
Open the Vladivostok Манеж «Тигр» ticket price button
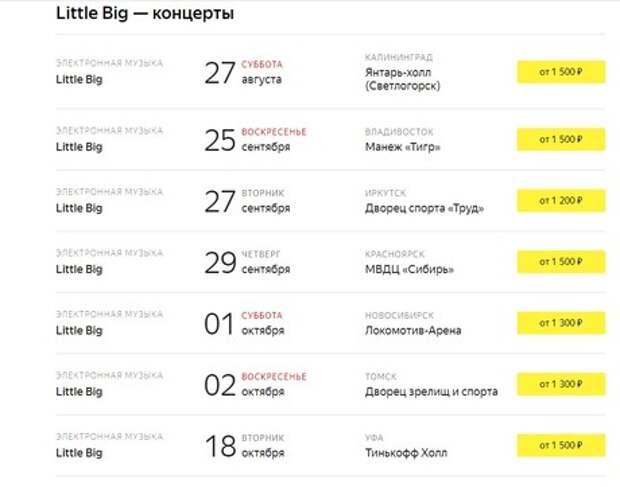(561, 139)
